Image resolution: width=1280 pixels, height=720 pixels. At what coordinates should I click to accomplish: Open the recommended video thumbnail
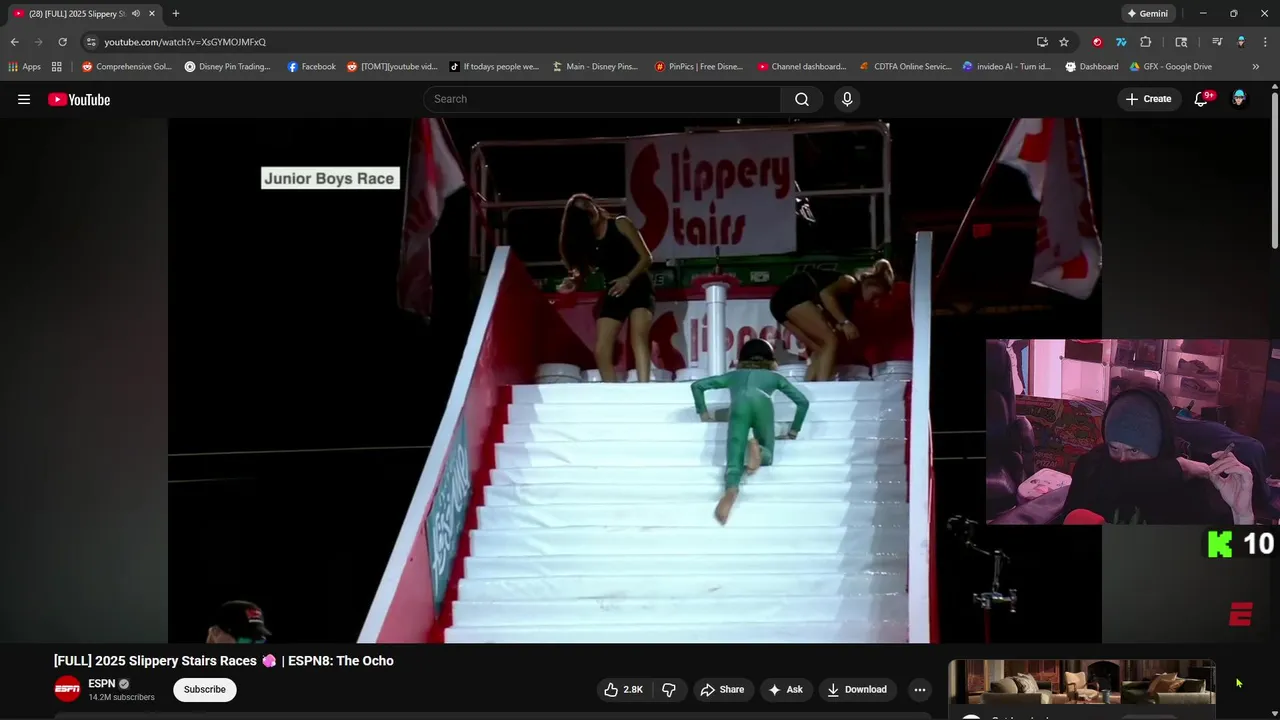point(1082,682)
